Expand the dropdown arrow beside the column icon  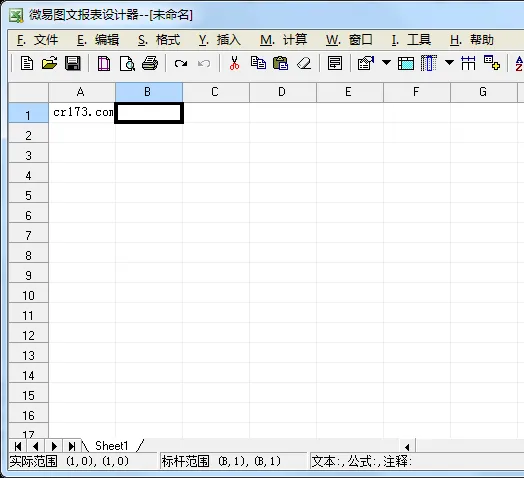[x=449, y=62]
